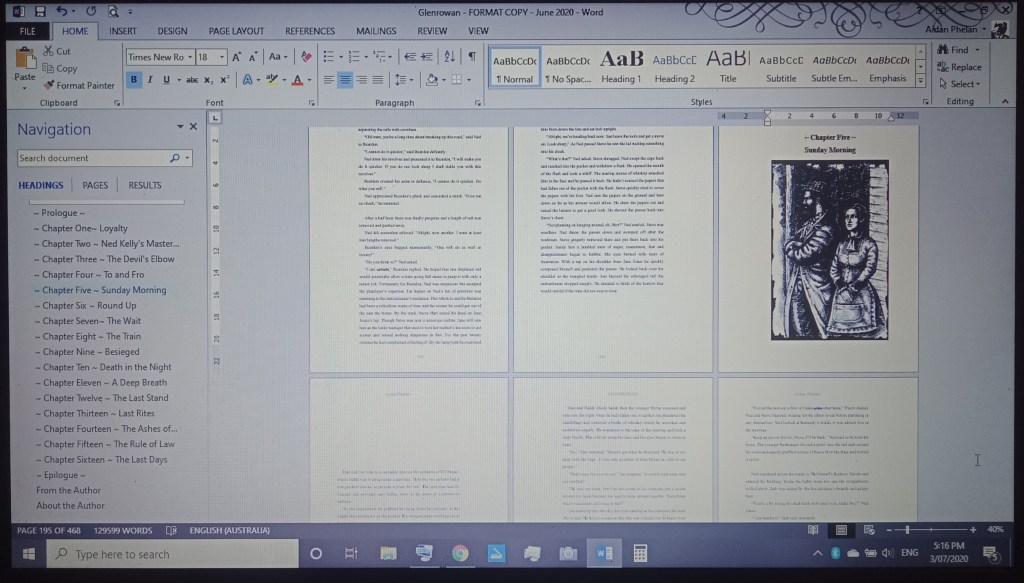Switch to the Pages tab in Navigation pane

(95, 185)
